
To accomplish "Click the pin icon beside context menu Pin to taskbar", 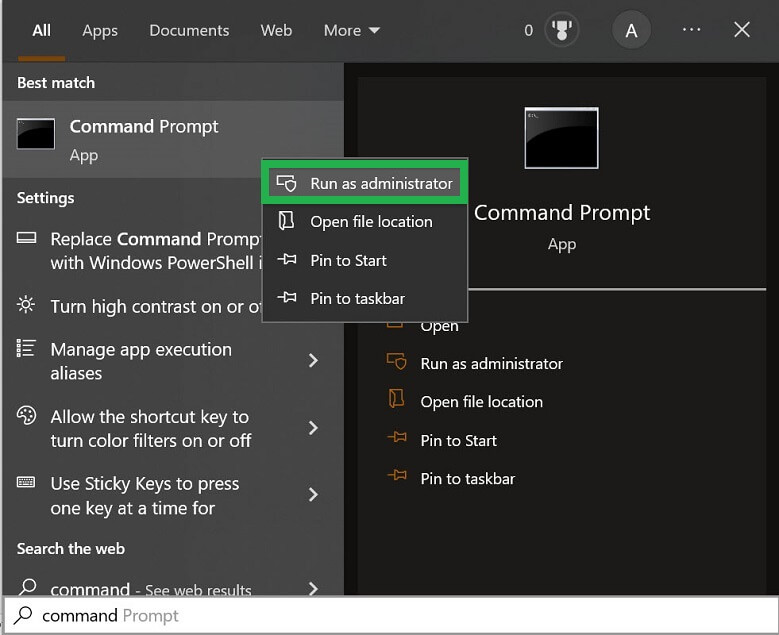I will [x=287, y=298].
